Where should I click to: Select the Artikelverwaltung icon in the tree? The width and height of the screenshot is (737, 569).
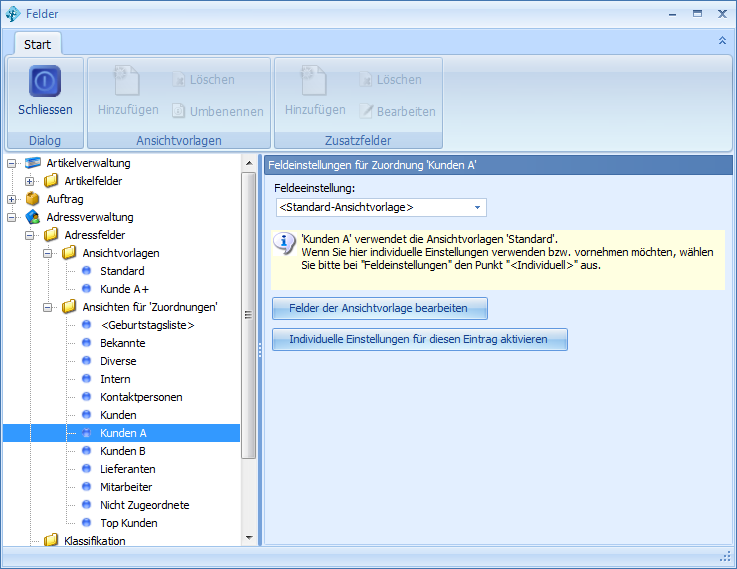(x=33, y=163)
